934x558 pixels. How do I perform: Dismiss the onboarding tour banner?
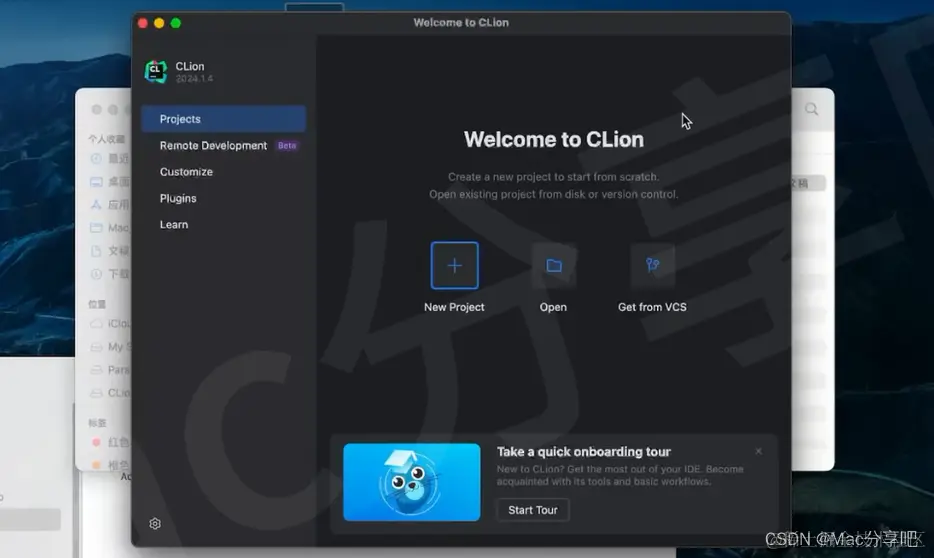coord(758,451)
